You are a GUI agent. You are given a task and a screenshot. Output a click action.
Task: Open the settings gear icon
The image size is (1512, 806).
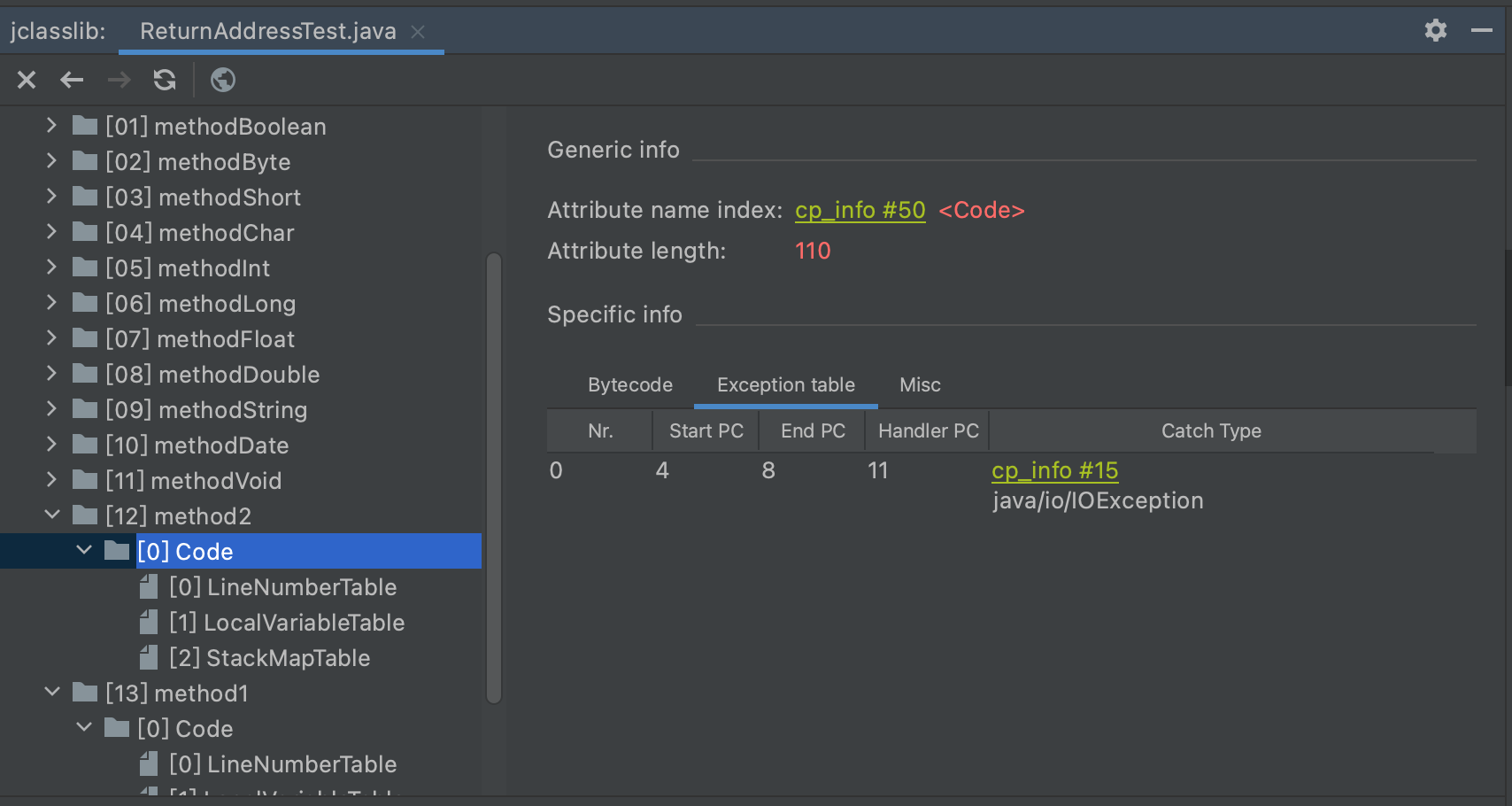[1435, 31]
